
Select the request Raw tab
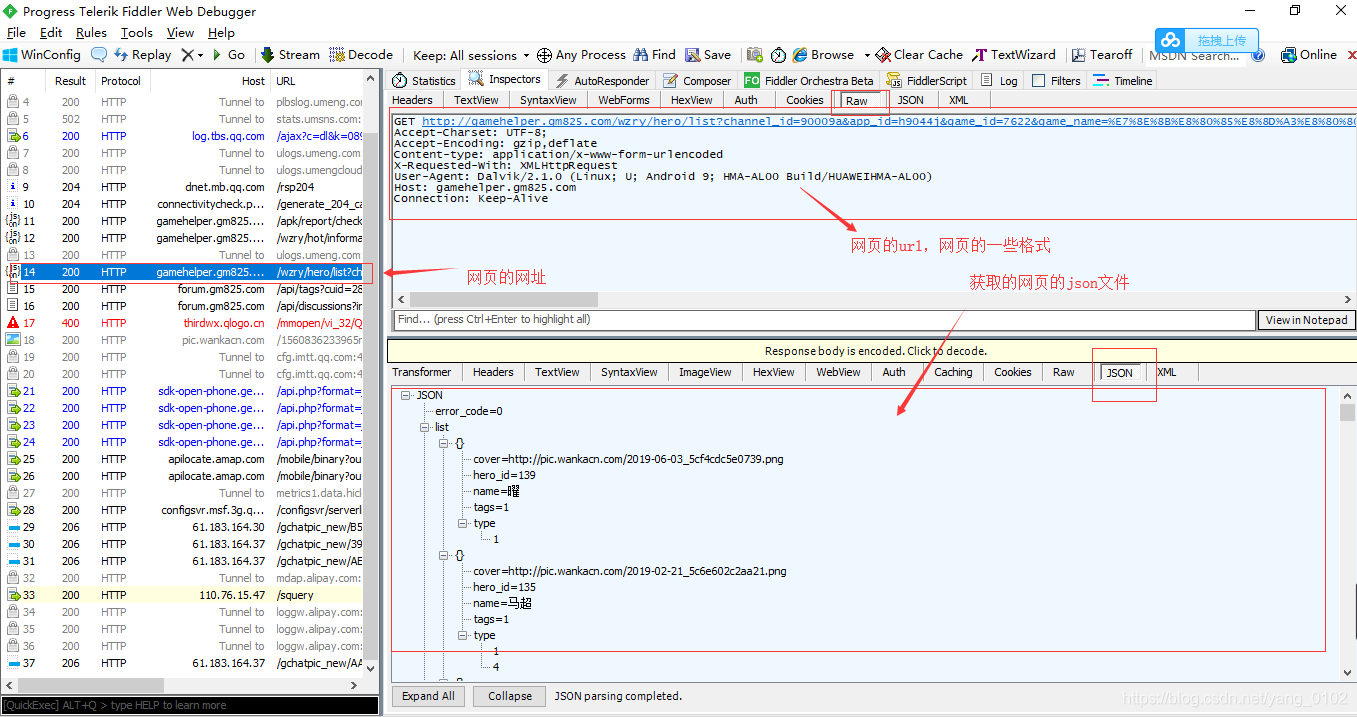pyautogui.click(x=857, y=101)
